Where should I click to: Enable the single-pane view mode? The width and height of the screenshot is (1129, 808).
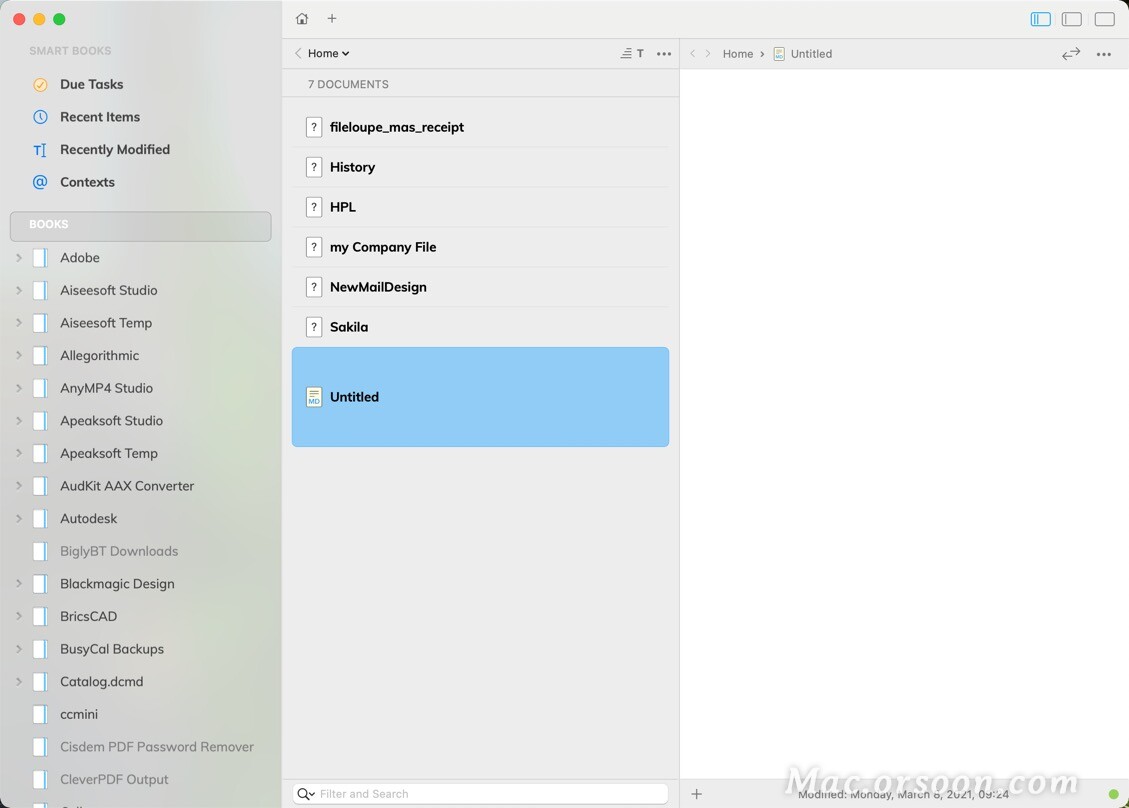coord(1103,19)
